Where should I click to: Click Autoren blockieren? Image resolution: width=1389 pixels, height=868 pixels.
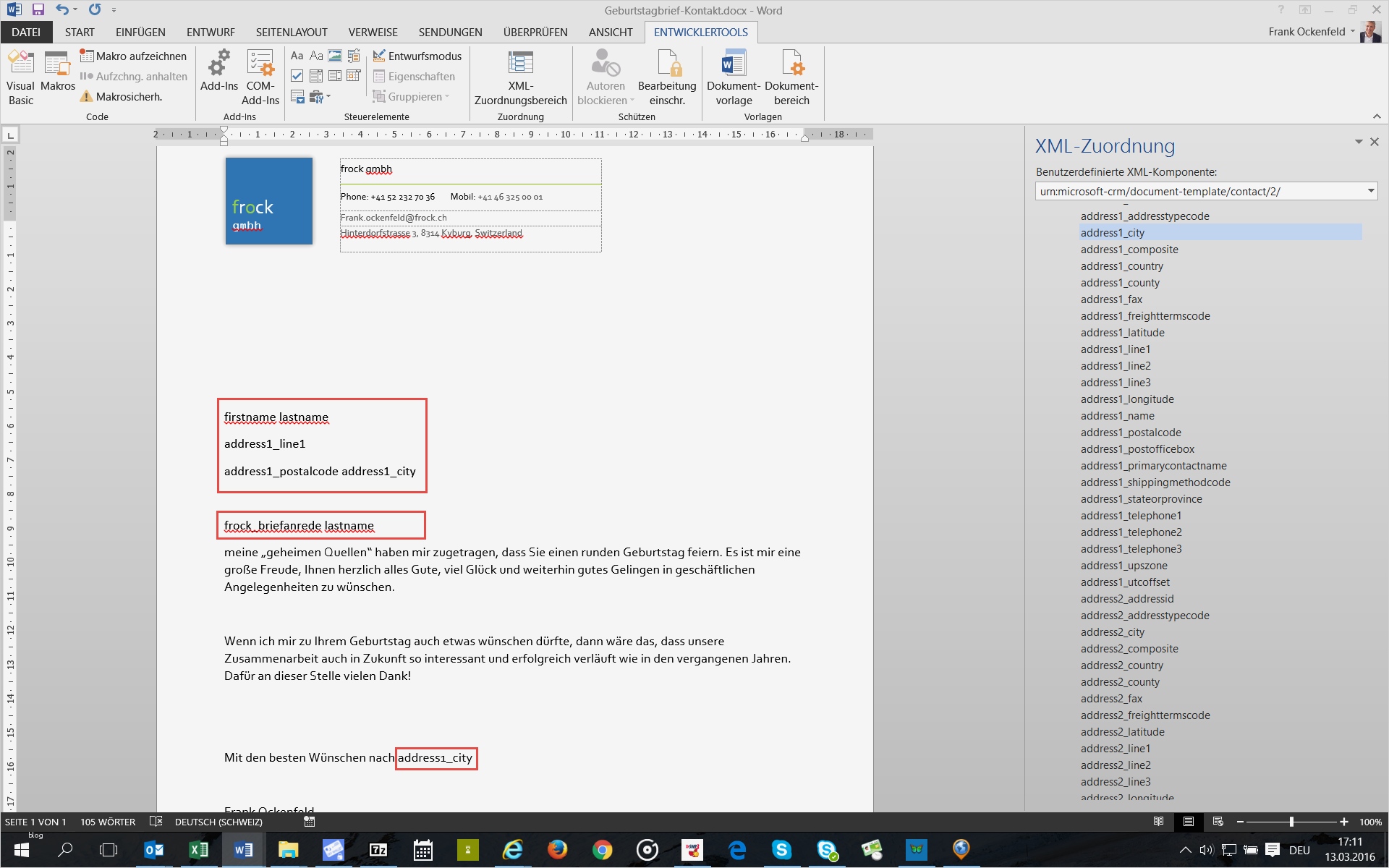click(605, 76)
